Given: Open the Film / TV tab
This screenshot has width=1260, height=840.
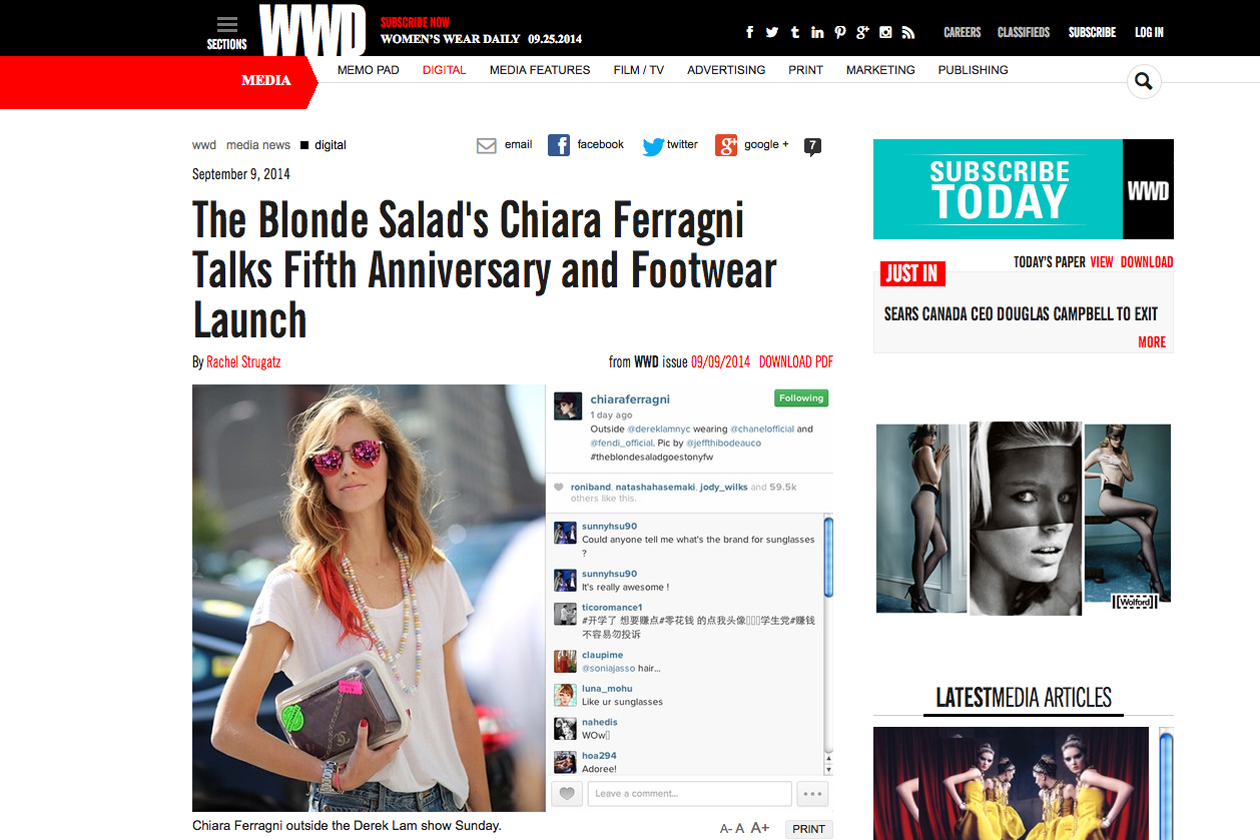Looking at the screenshot, I should pos(639,70).
